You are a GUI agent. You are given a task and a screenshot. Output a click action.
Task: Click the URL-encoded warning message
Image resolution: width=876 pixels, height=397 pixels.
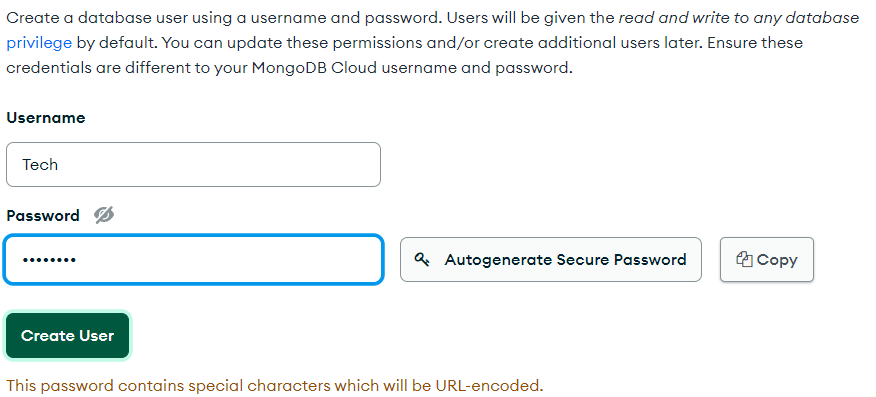[274, 385]
